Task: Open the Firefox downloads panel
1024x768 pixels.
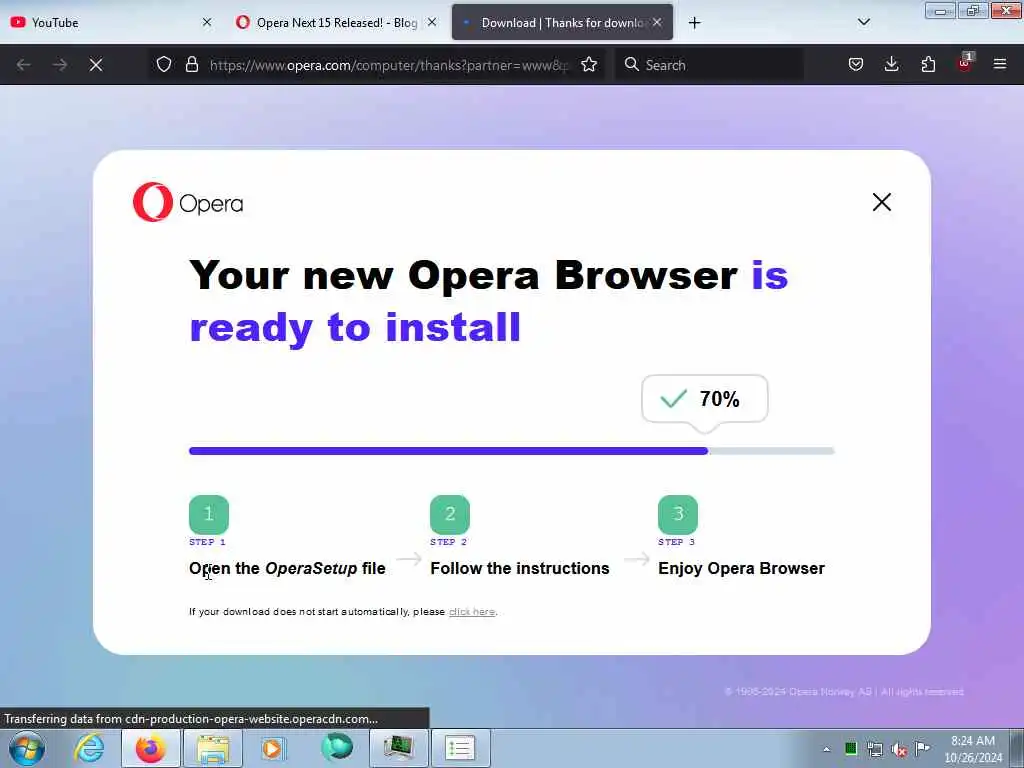Action: [x=891, y=64]
